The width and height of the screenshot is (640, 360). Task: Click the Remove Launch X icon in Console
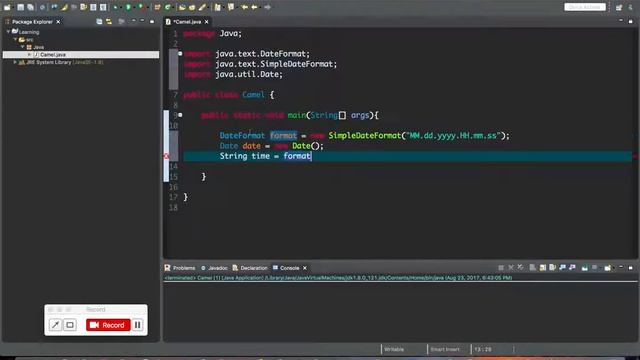point(511,268)
